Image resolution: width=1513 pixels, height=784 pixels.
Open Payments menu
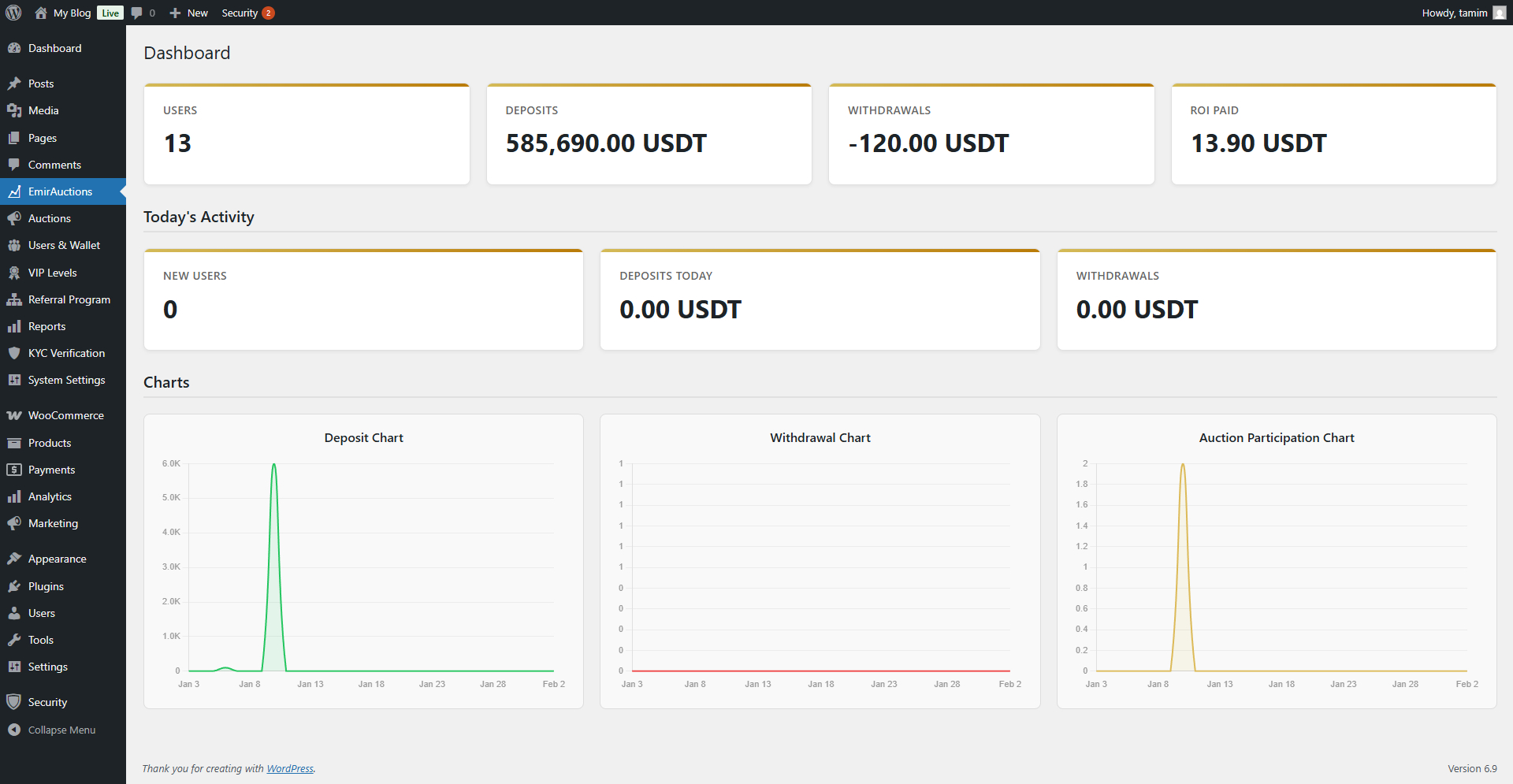63,470
